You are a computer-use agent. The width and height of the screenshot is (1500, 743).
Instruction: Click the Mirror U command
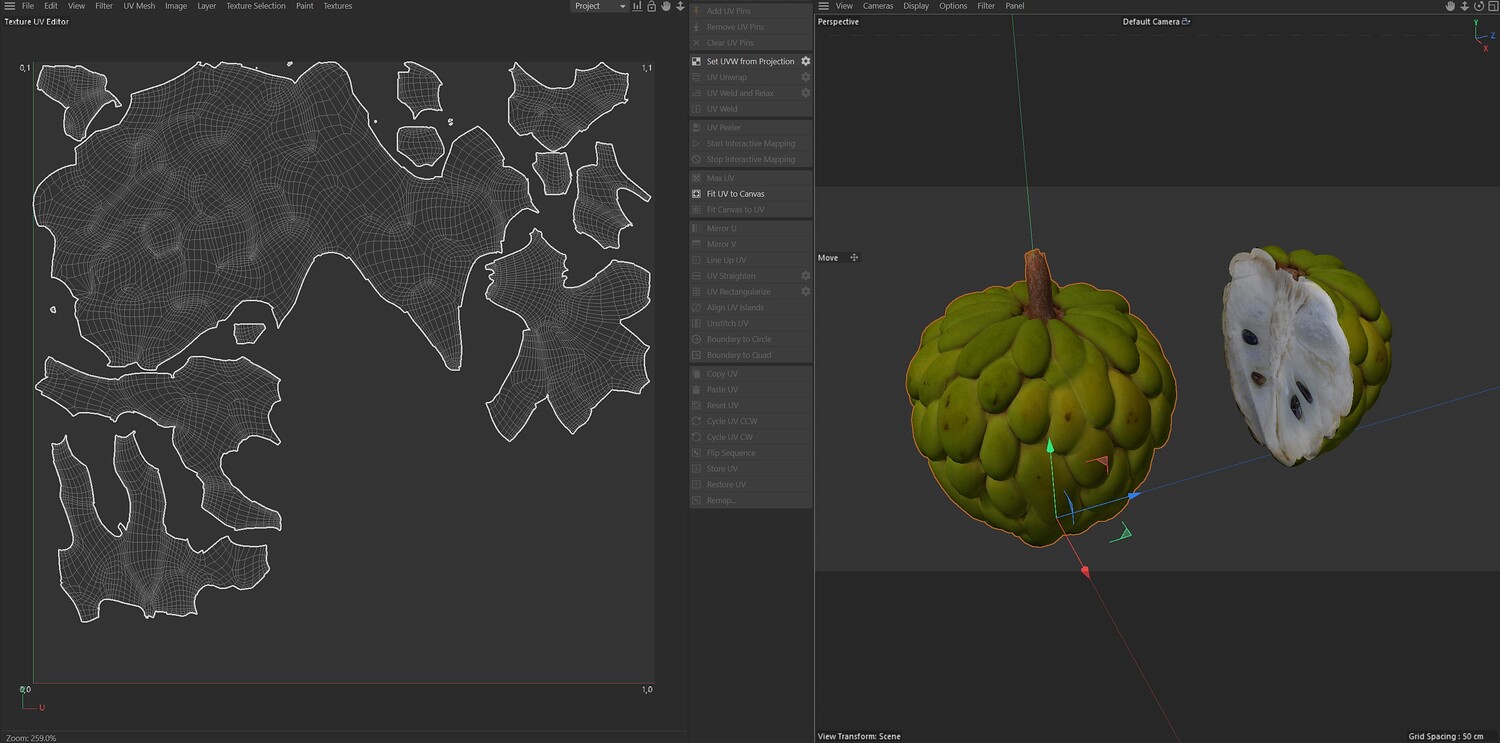pyautogui.click(x=750, y=228)
